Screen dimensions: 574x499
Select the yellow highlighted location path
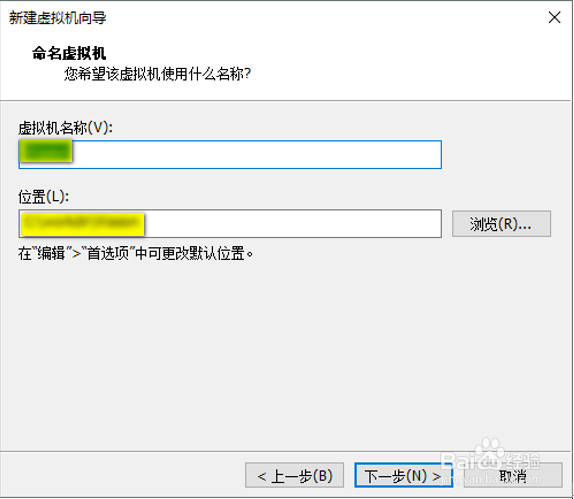83,224
